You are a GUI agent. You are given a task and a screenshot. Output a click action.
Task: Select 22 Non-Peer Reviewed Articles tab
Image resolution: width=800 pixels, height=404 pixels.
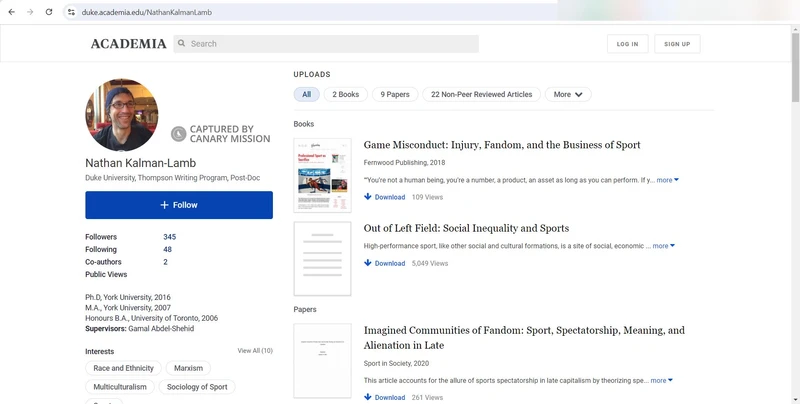(x=481, y=94)
